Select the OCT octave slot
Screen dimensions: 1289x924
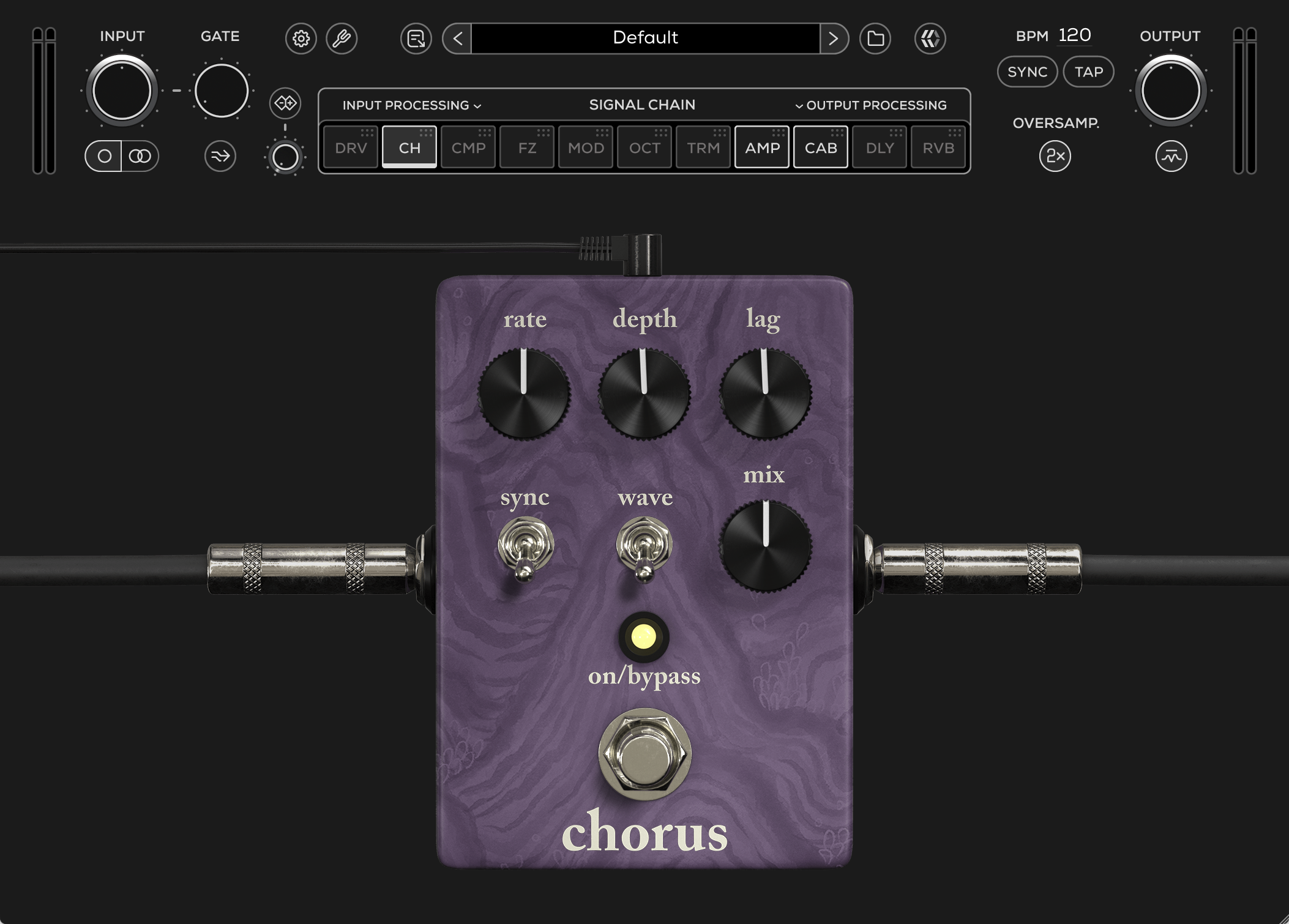(x=644, y=147)
